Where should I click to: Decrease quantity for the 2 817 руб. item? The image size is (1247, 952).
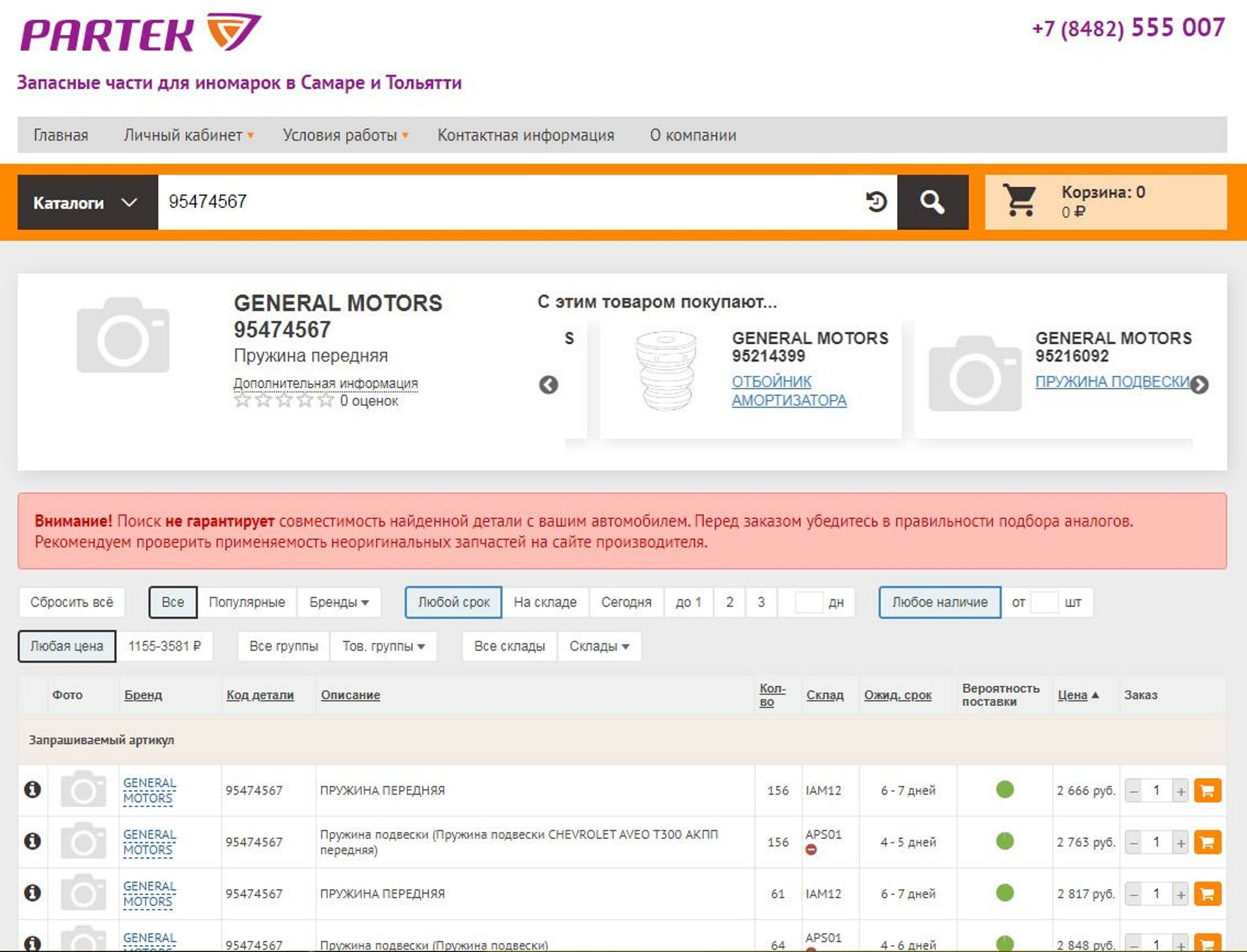point(1133,894)
